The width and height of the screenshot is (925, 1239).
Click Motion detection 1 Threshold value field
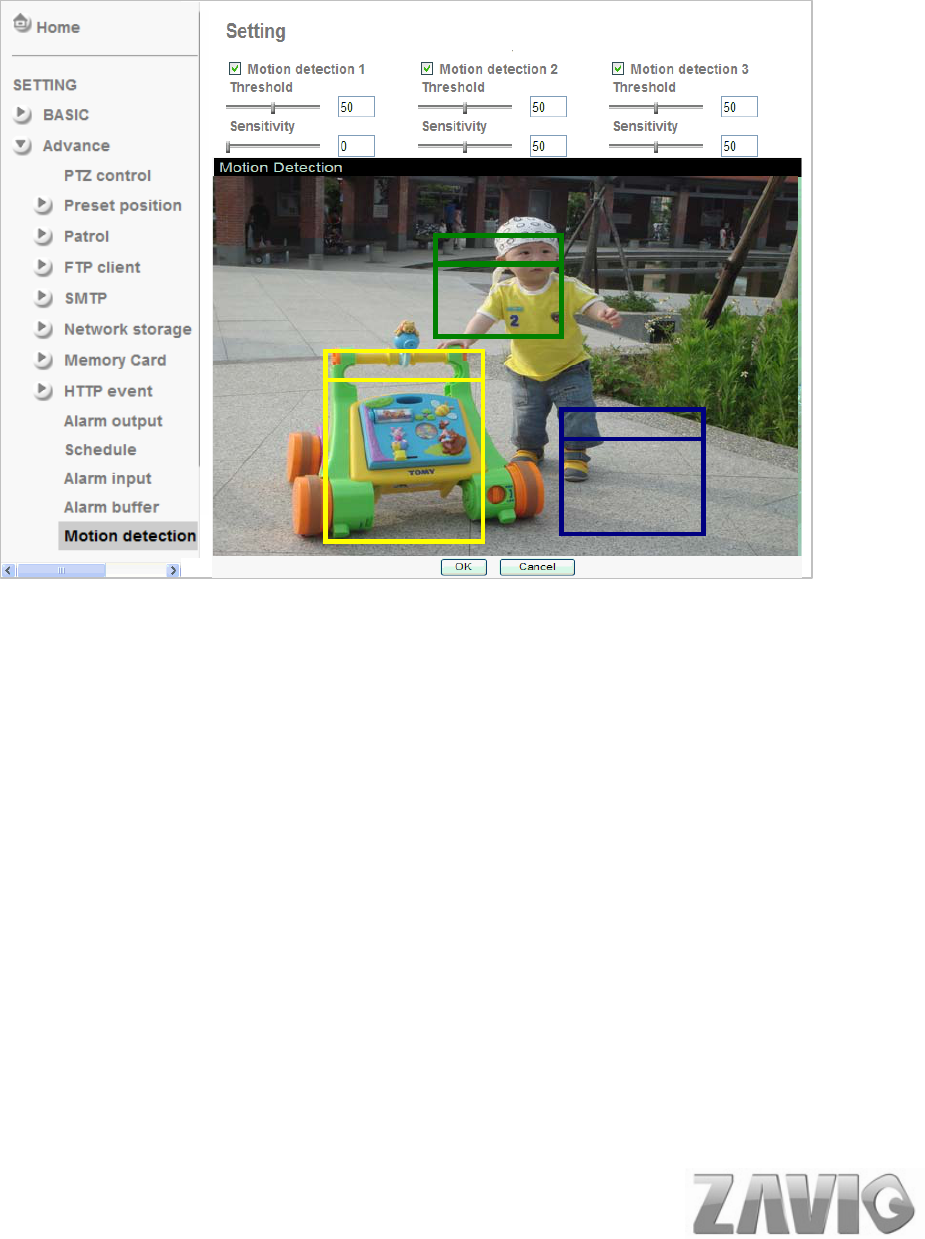356,107
